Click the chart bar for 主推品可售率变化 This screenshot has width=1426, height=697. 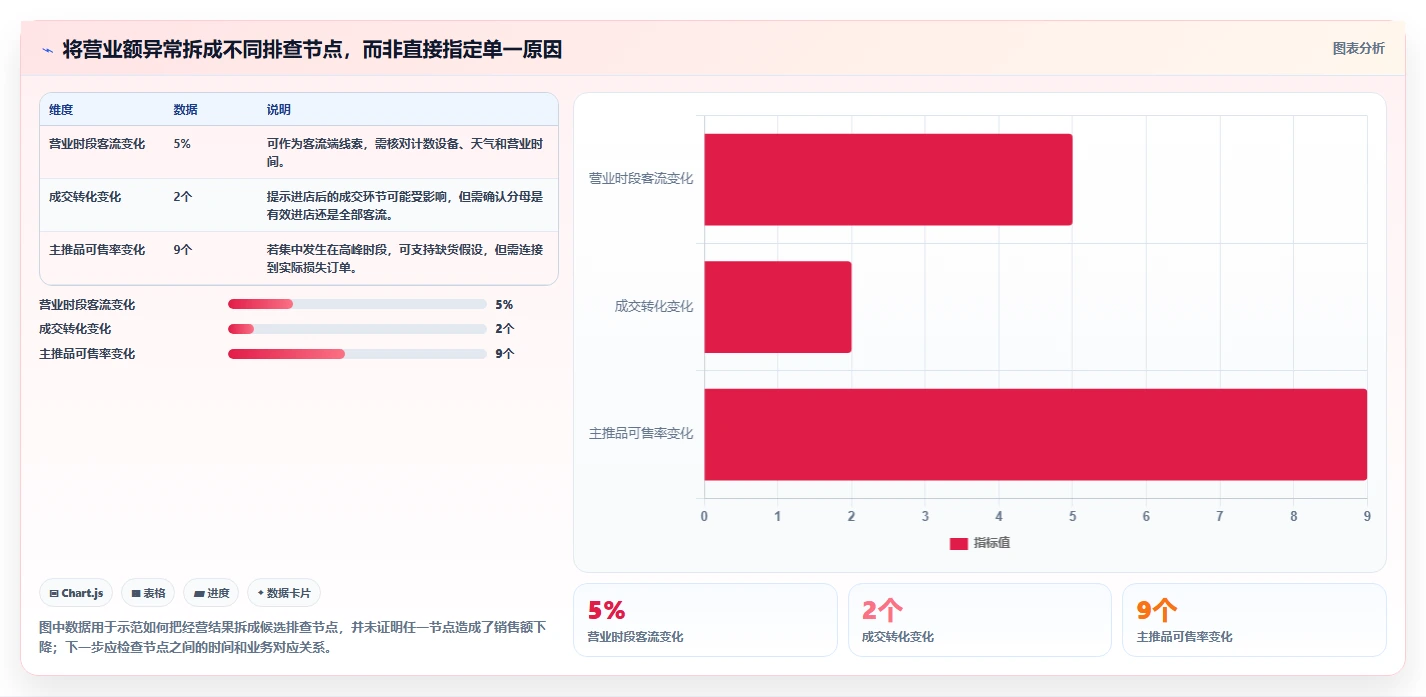pos(1035,434)
